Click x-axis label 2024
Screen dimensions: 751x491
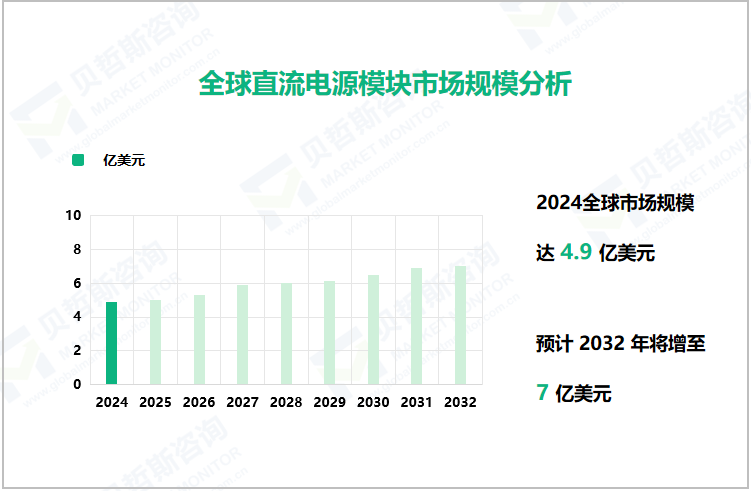112,402
